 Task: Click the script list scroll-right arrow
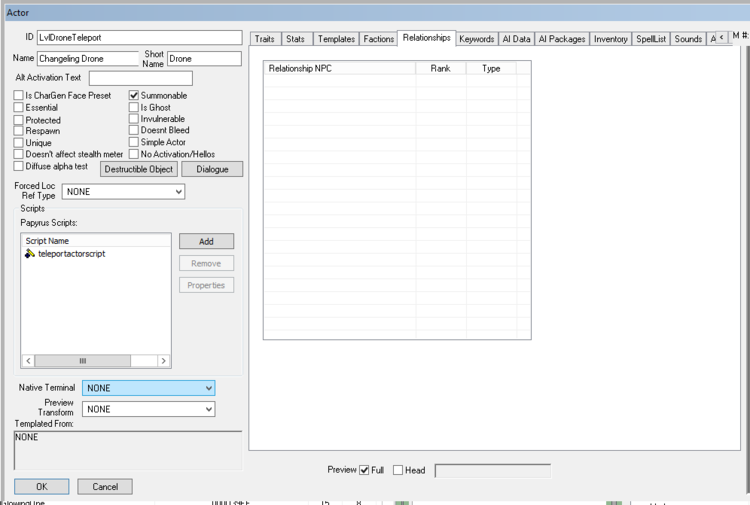coord(164,361)
